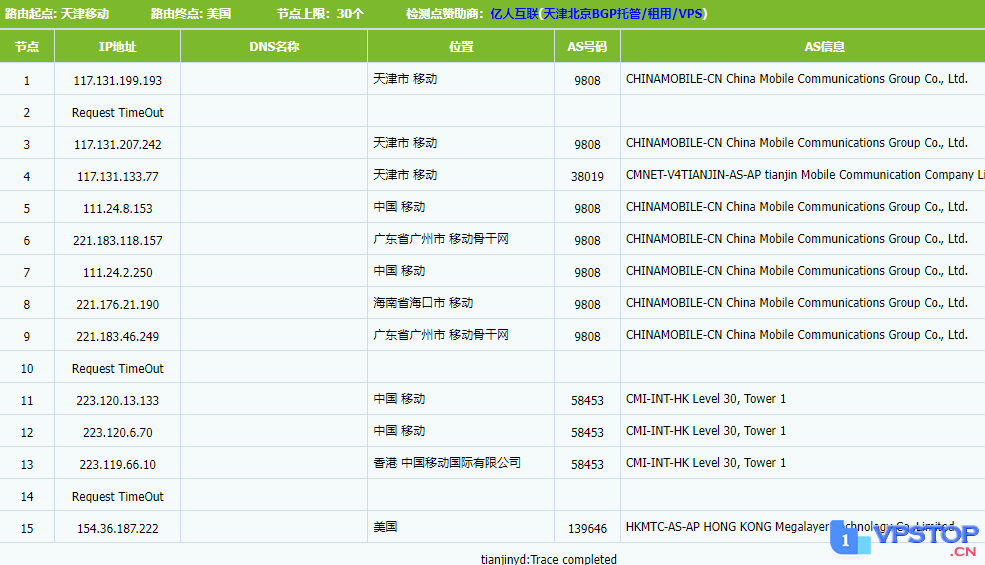Click the DNS名称 column header

(274, 47)
